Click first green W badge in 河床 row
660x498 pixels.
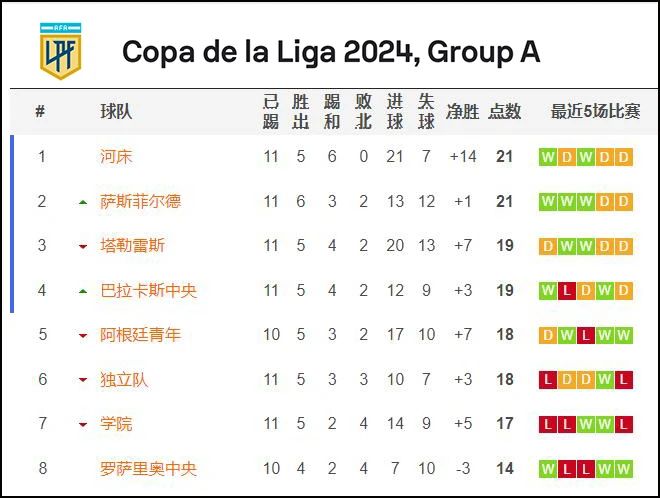click(548, 157)
